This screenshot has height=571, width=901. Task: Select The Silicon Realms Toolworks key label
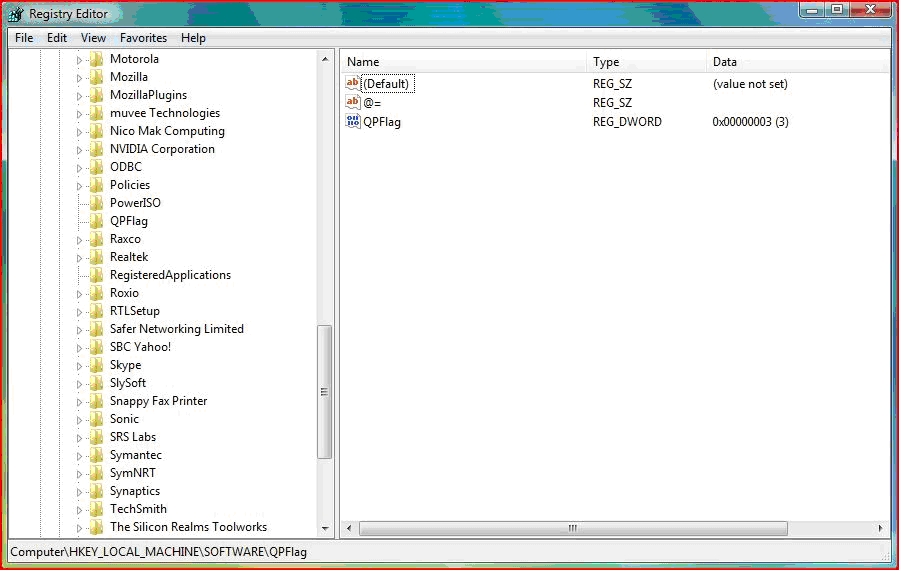click(188, 527)
